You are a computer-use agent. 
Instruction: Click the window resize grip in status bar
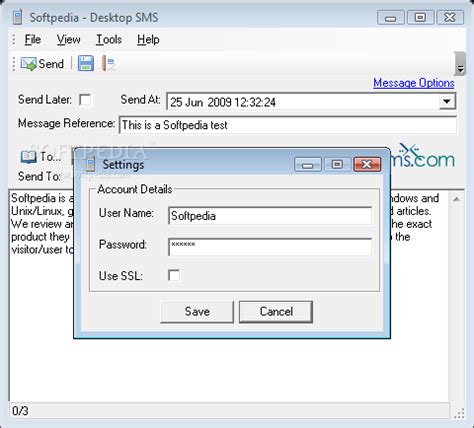[459, 413]
